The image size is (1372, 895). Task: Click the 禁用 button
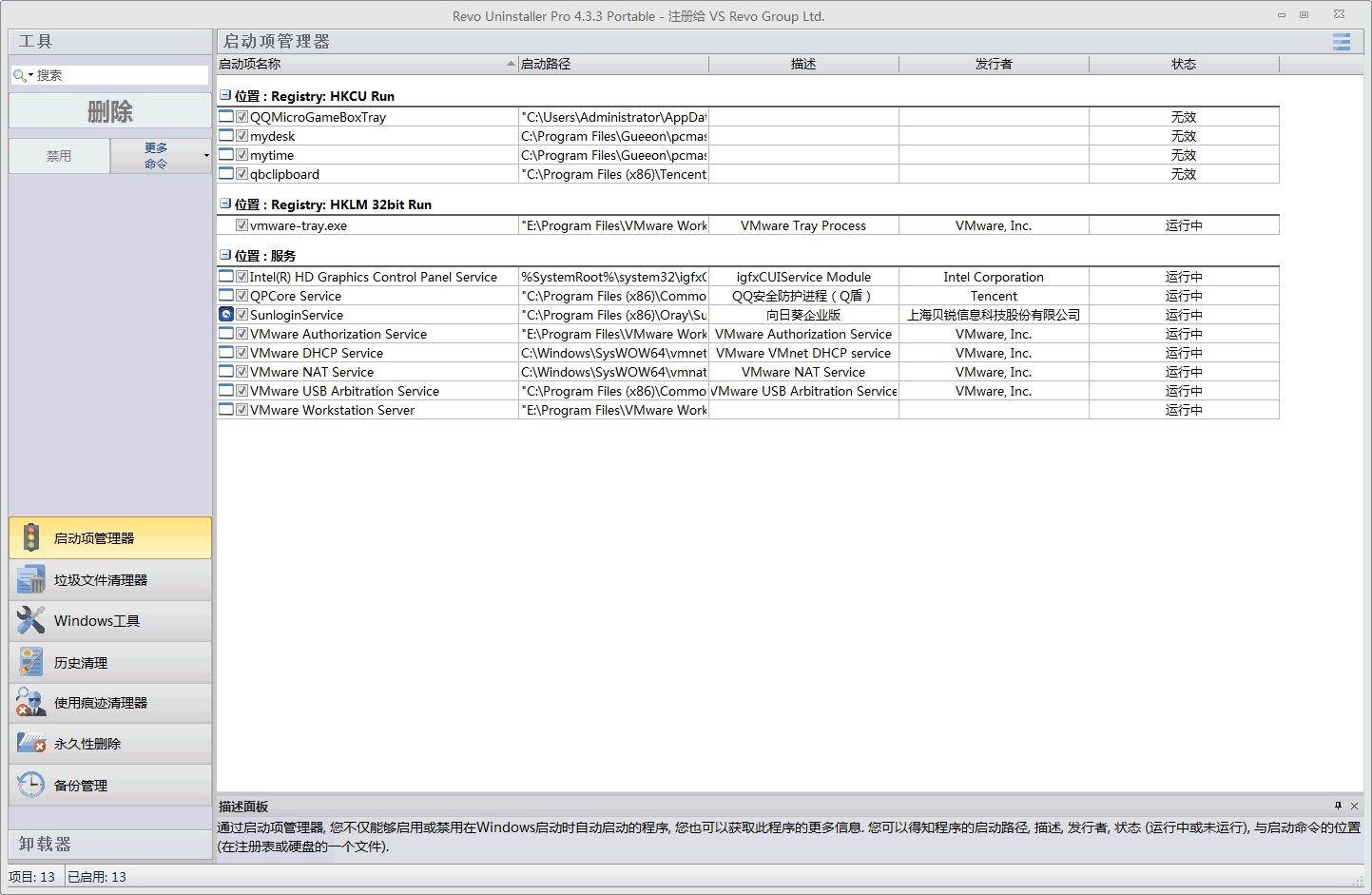[59, 156]
